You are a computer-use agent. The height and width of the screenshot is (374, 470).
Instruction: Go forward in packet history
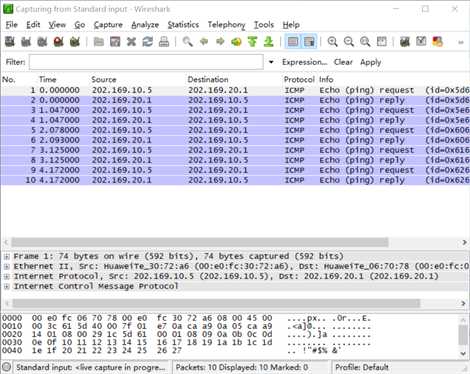220,42
